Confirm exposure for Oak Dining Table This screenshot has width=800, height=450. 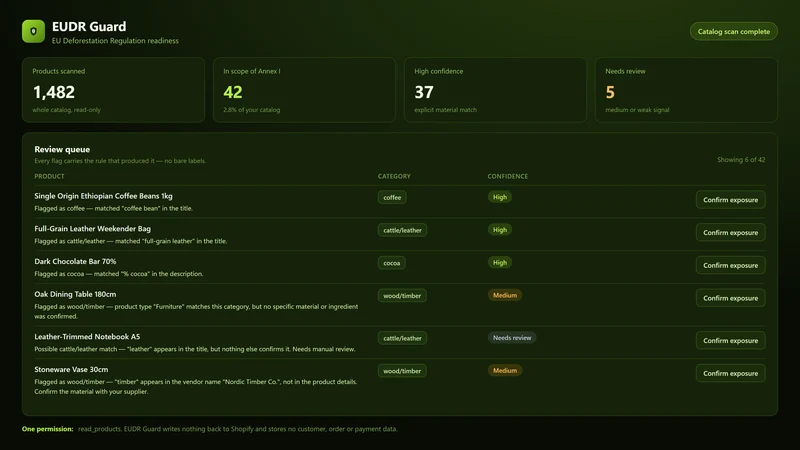pos(730,298)
